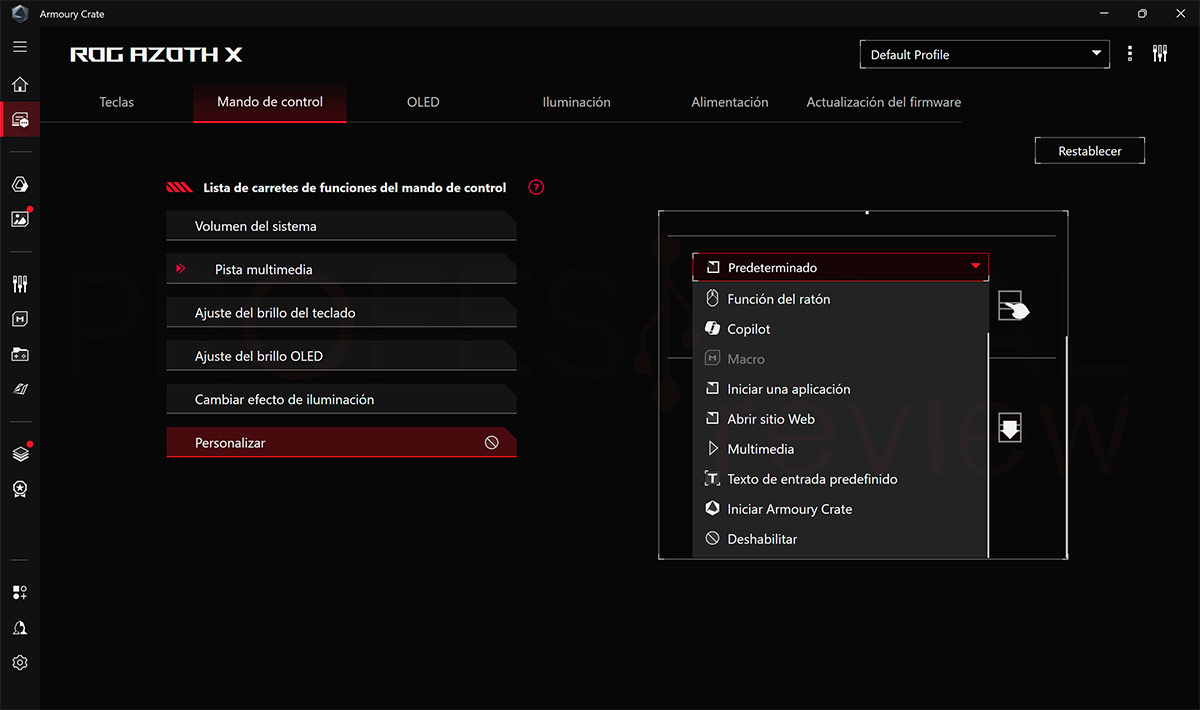Switch to the Teclas tab
The height and width of the screenshot is (710, 1200).
point(117,102)
